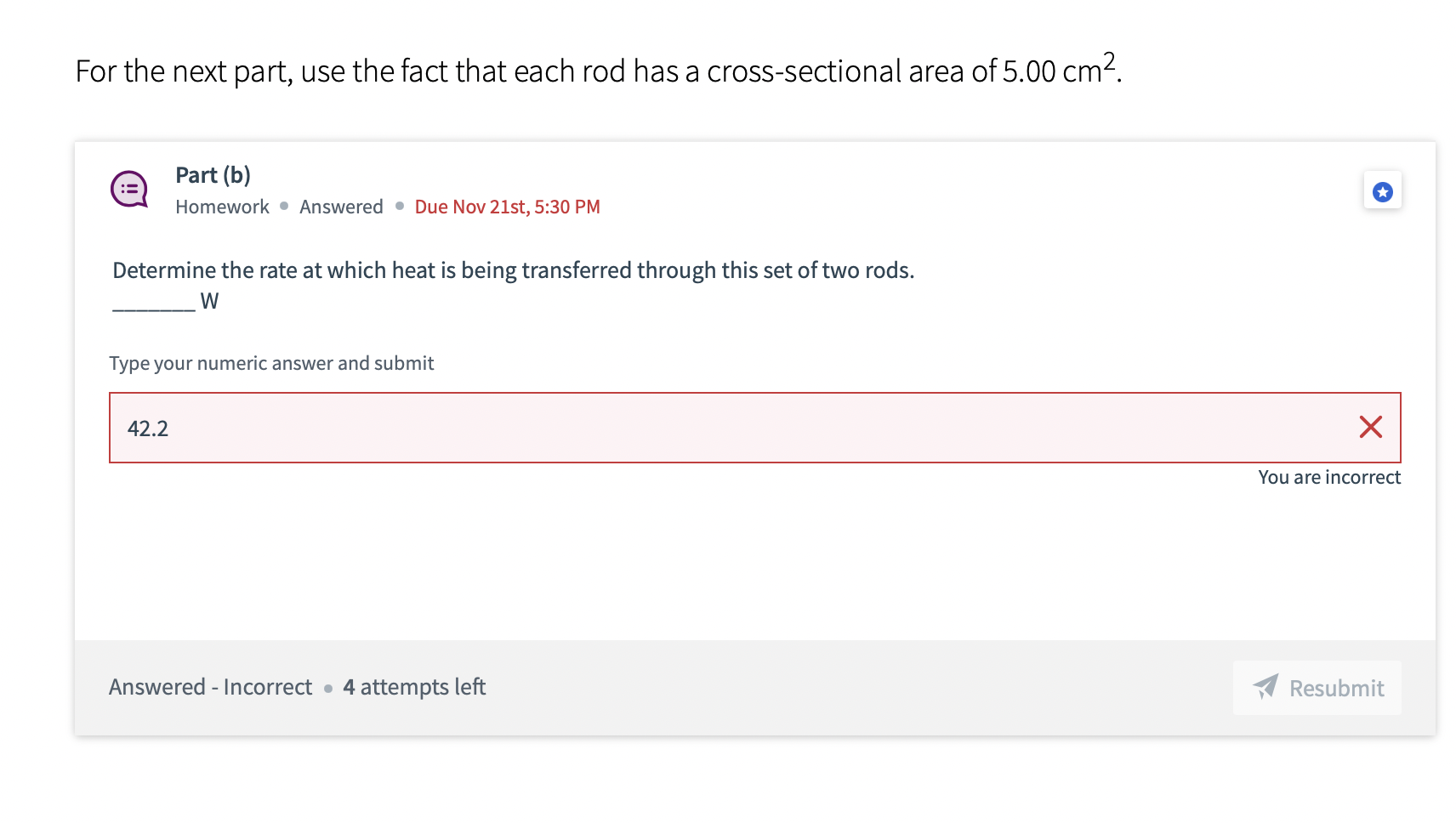The height and width of the screenshot is (823, 1456).
Task: Click the dot separator between Homework and Answered
Action: coord(283,207)
